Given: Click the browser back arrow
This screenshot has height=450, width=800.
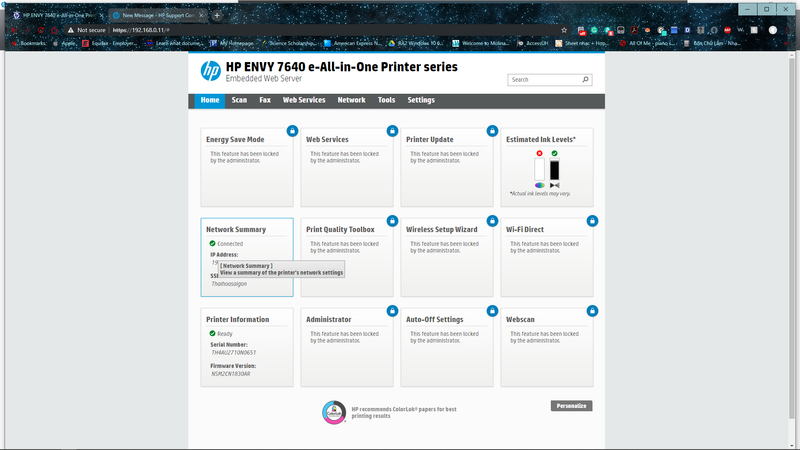Looking at the screenshot, I should 14,30.
